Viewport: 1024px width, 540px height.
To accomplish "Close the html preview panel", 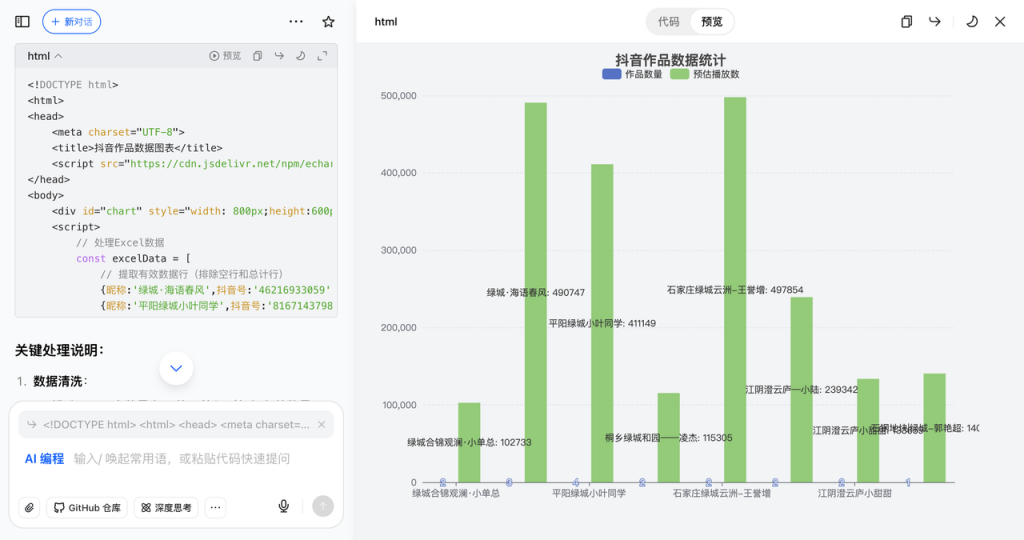I will pyautogui.click(x=1000, y=22).
